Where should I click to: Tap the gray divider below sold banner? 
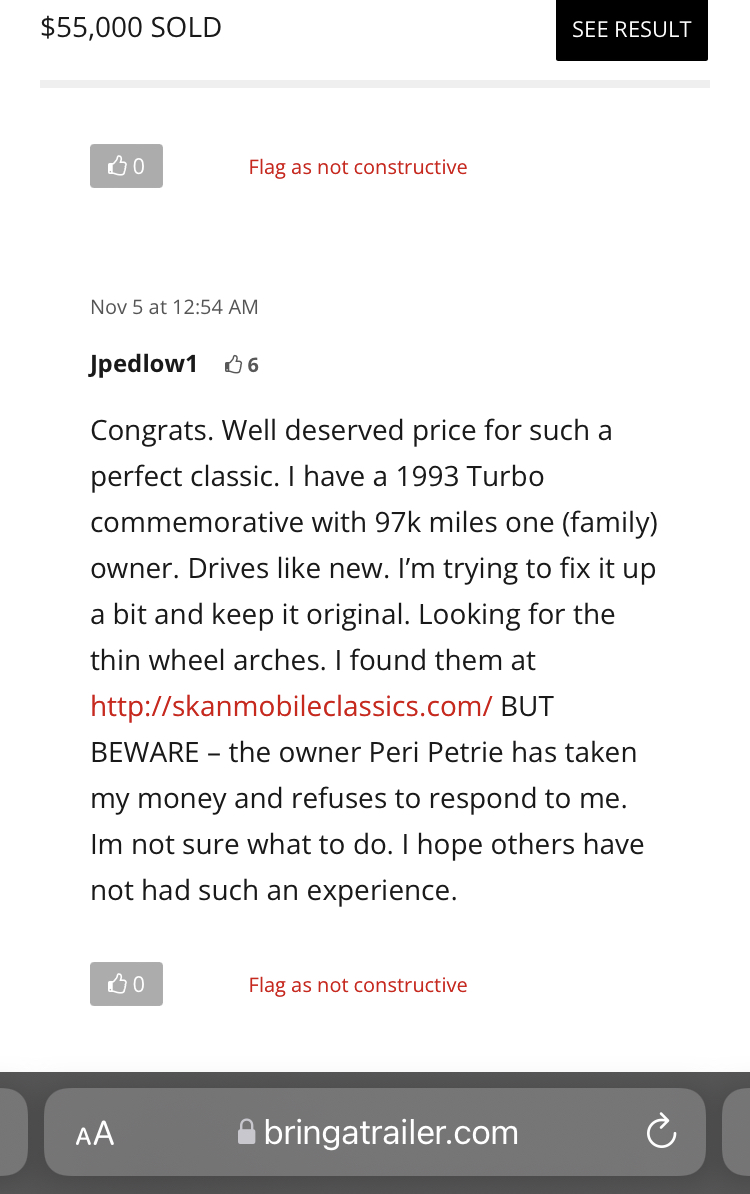point(375,84)
